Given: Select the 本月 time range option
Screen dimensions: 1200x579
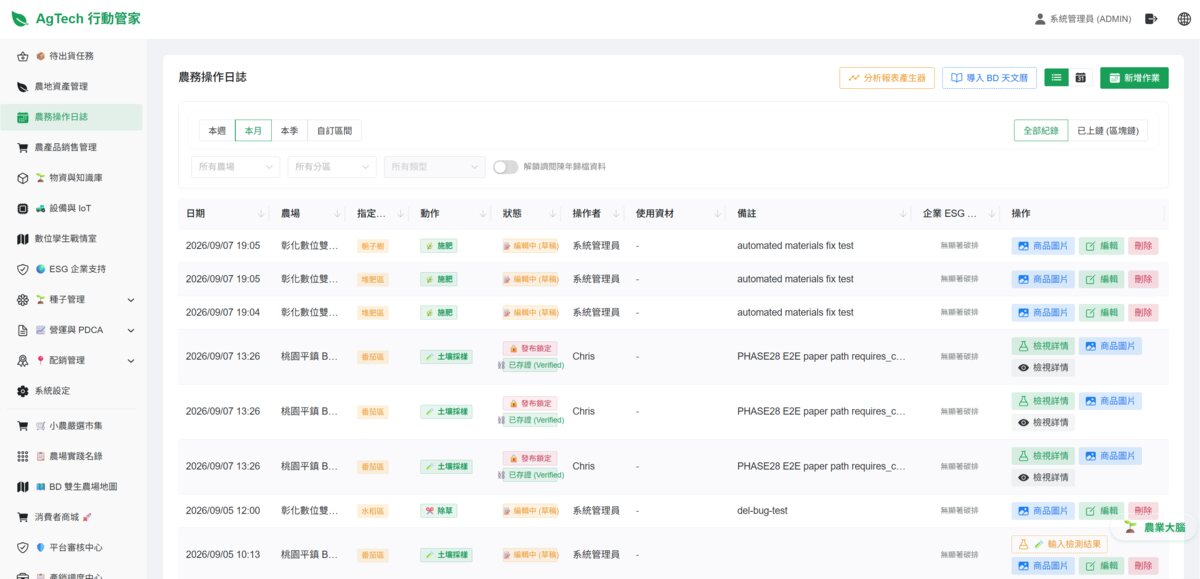Looking at the screenshot, I should pos(253,131).
